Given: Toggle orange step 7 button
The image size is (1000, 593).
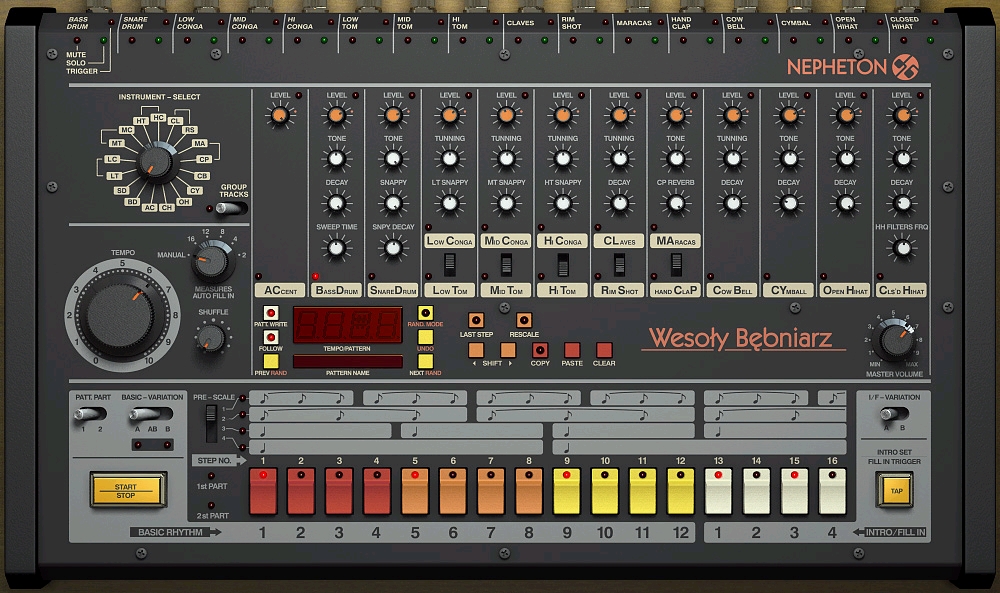Looking at the screenshot, I should click(x=491, y=491).
